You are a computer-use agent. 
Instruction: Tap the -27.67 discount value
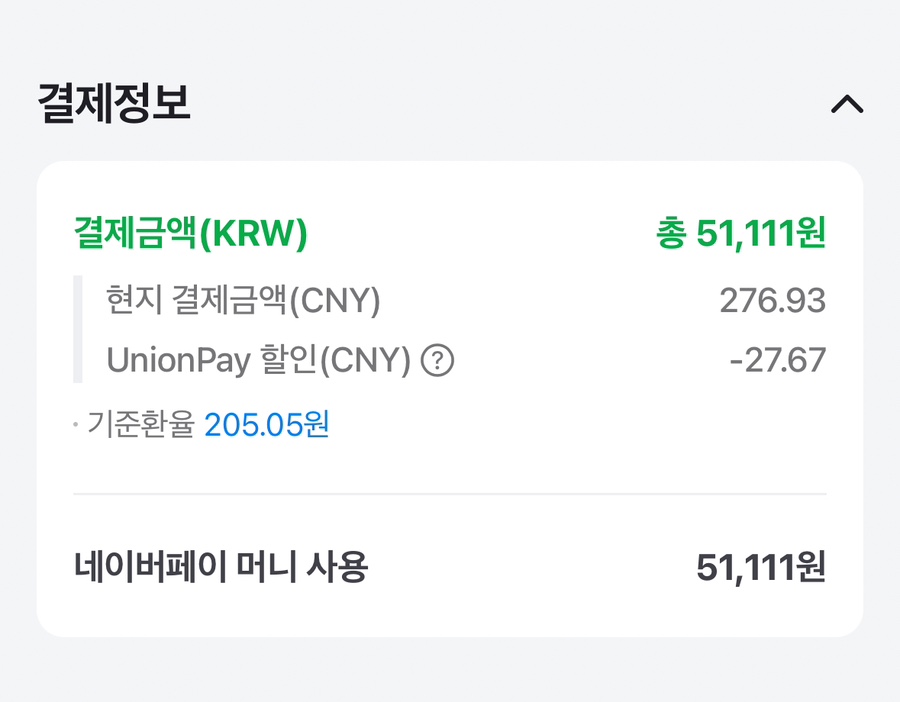coord(778,360)
